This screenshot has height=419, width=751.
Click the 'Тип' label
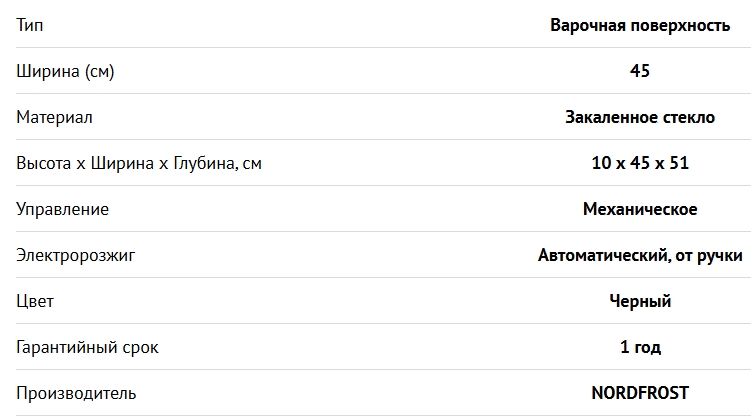(x=30, y=25)
